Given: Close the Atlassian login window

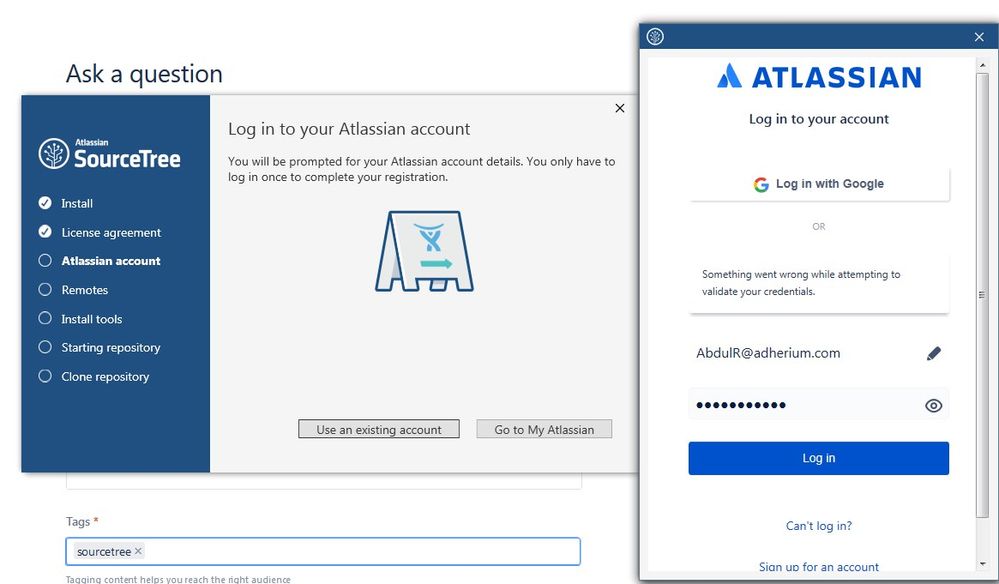Looking at the screenshot, I should (x=979, y=37).
